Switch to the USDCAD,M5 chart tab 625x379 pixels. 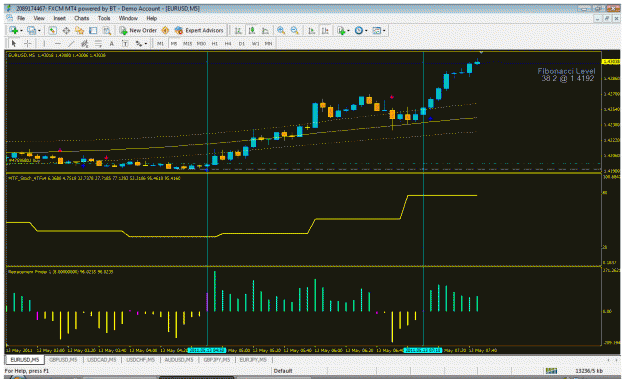(x=102, y=360)
